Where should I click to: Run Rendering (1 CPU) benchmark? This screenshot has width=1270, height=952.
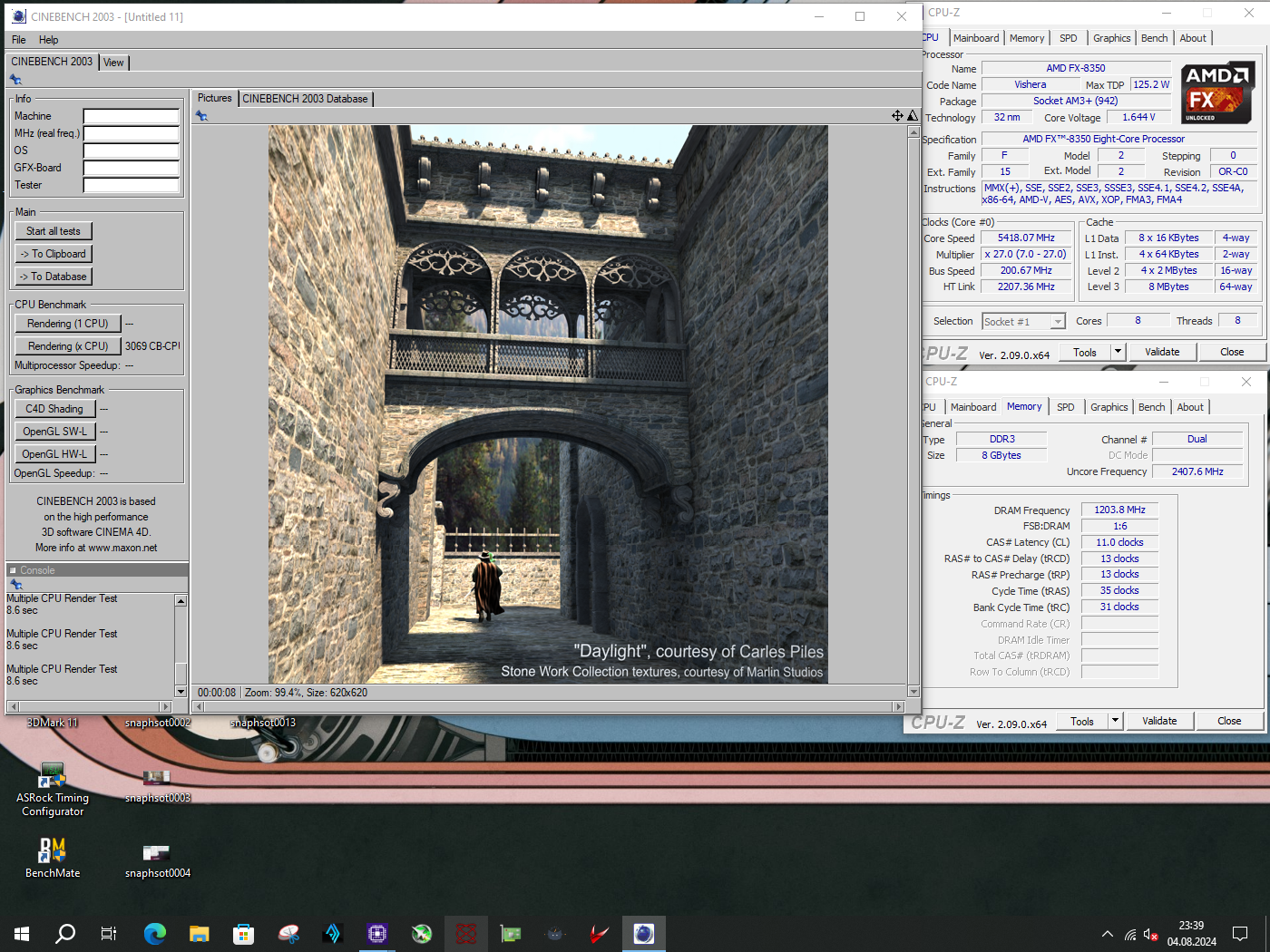click(x=68, y=324)
